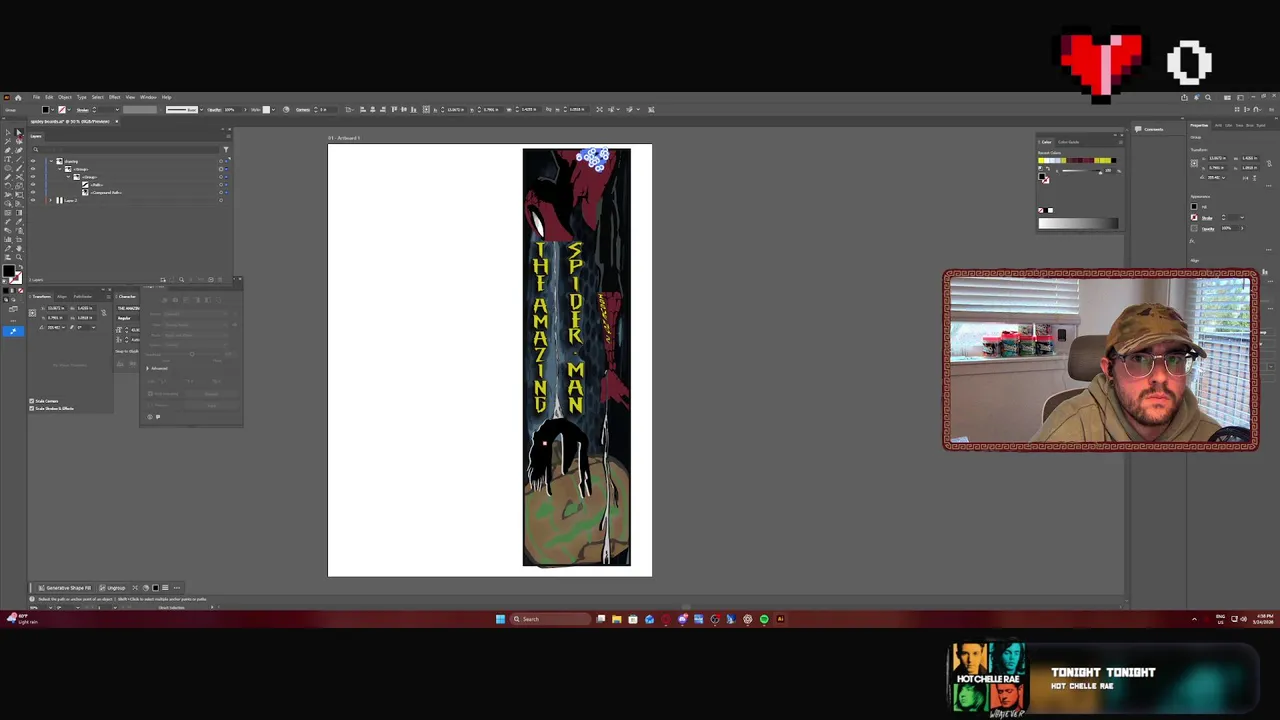The width and height of the screenshot is (1280, 720).
Task: Click the toolbar Fill color box
Action: coord(9,271)
